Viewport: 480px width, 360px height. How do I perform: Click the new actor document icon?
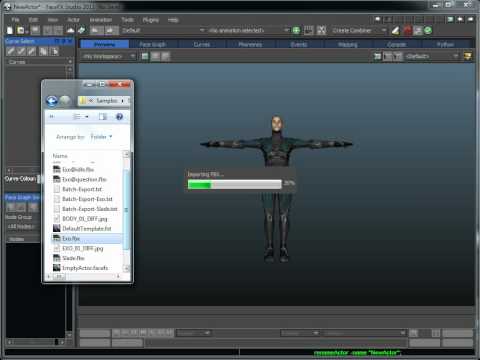tap(10, 30)
